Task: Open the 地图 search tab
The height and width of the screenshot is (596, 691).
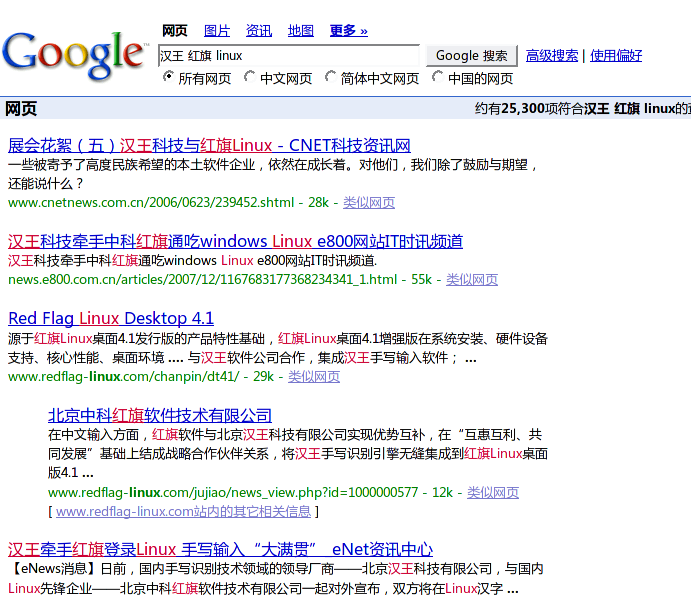Action: 301,31
